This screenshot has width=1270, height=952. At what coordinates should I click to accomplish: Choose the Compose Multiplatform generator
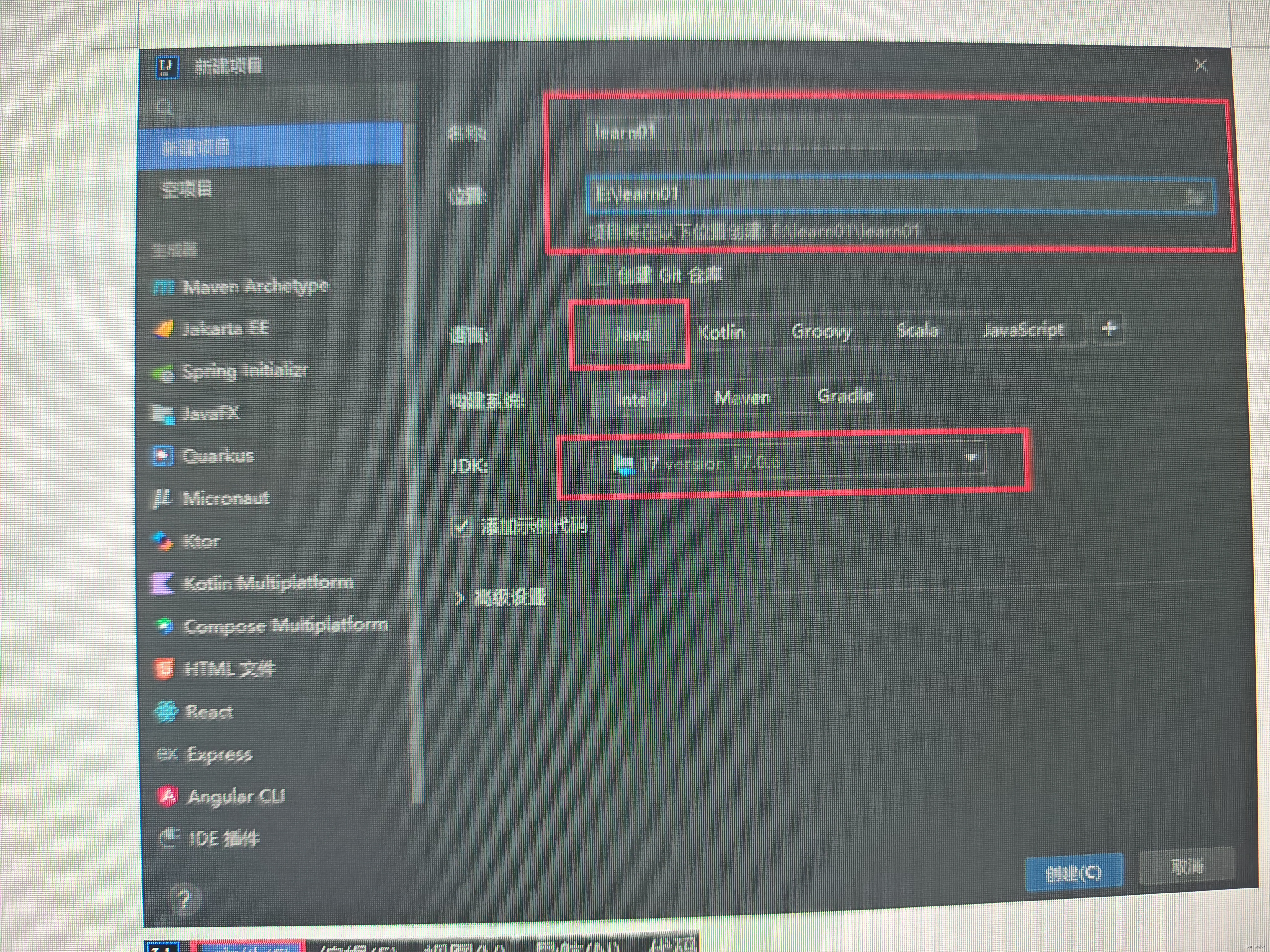(x=271, y=625)
